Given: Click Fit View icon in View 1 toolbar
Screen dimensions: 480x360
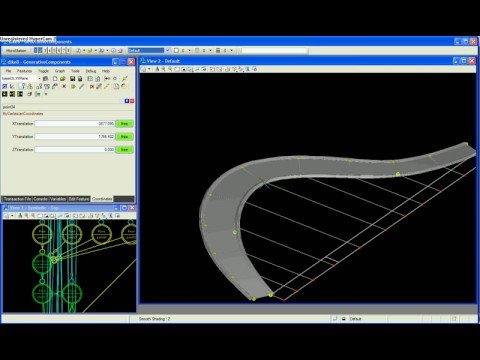Looking at the screenshot, I should click(47, 216).
